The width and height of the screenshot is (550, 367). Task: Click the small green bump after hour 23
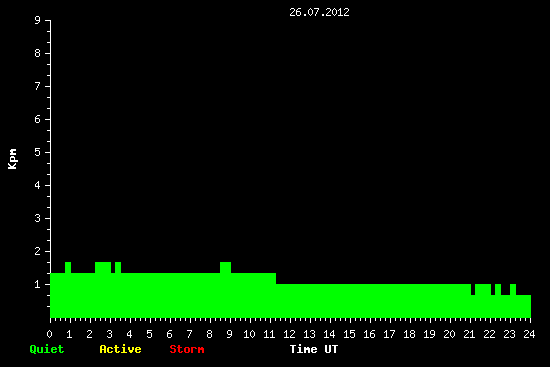[513, 289]
